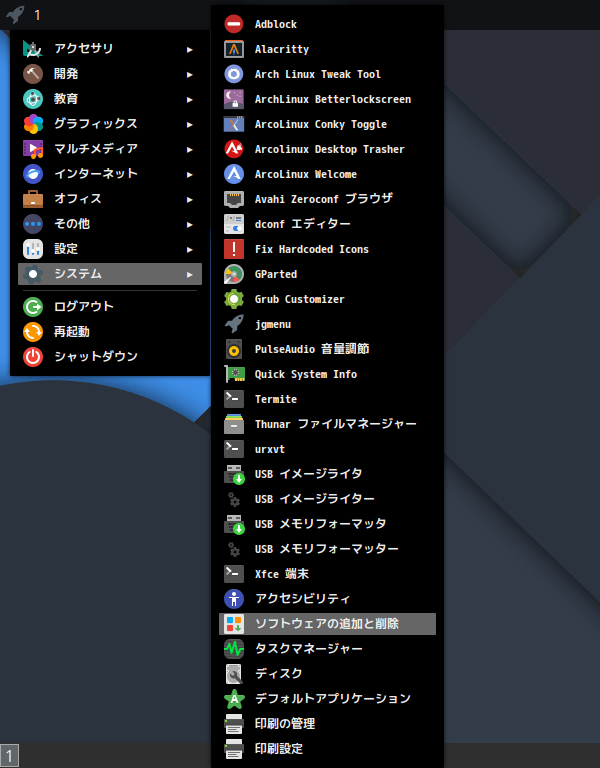Image resolution: width=600 pixels, height=768 pixels.
Task: Click the Adblock red icon
Action: pos(234,24)
